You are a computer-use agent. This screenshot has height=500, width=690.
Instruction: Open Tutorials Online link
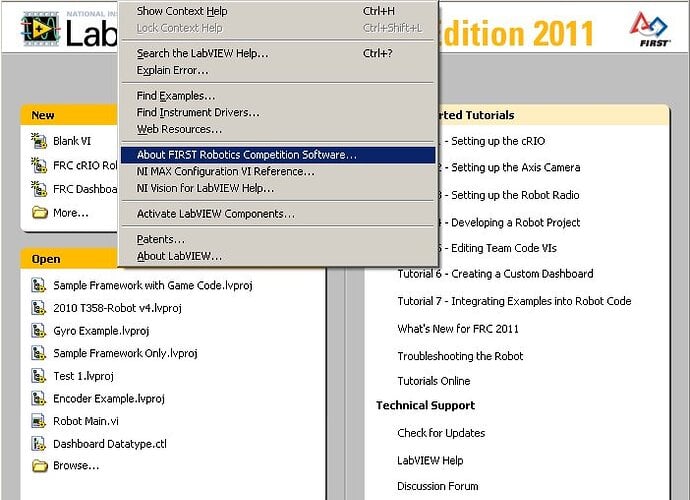click(x=434, y=381)
